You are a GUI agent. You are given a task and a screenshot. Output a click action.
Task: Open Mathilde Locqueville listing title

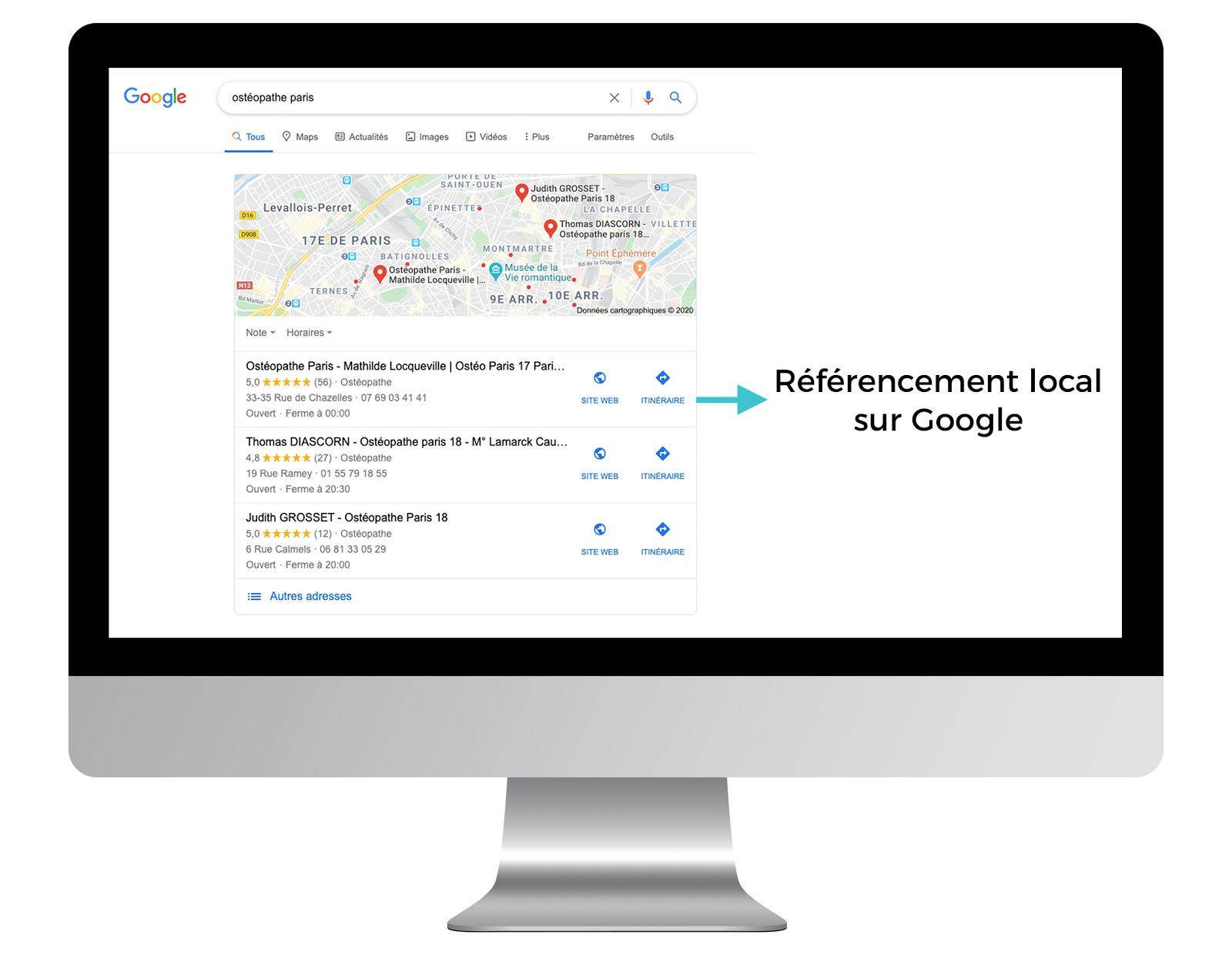pyautogui.click(x=405, y=366)
